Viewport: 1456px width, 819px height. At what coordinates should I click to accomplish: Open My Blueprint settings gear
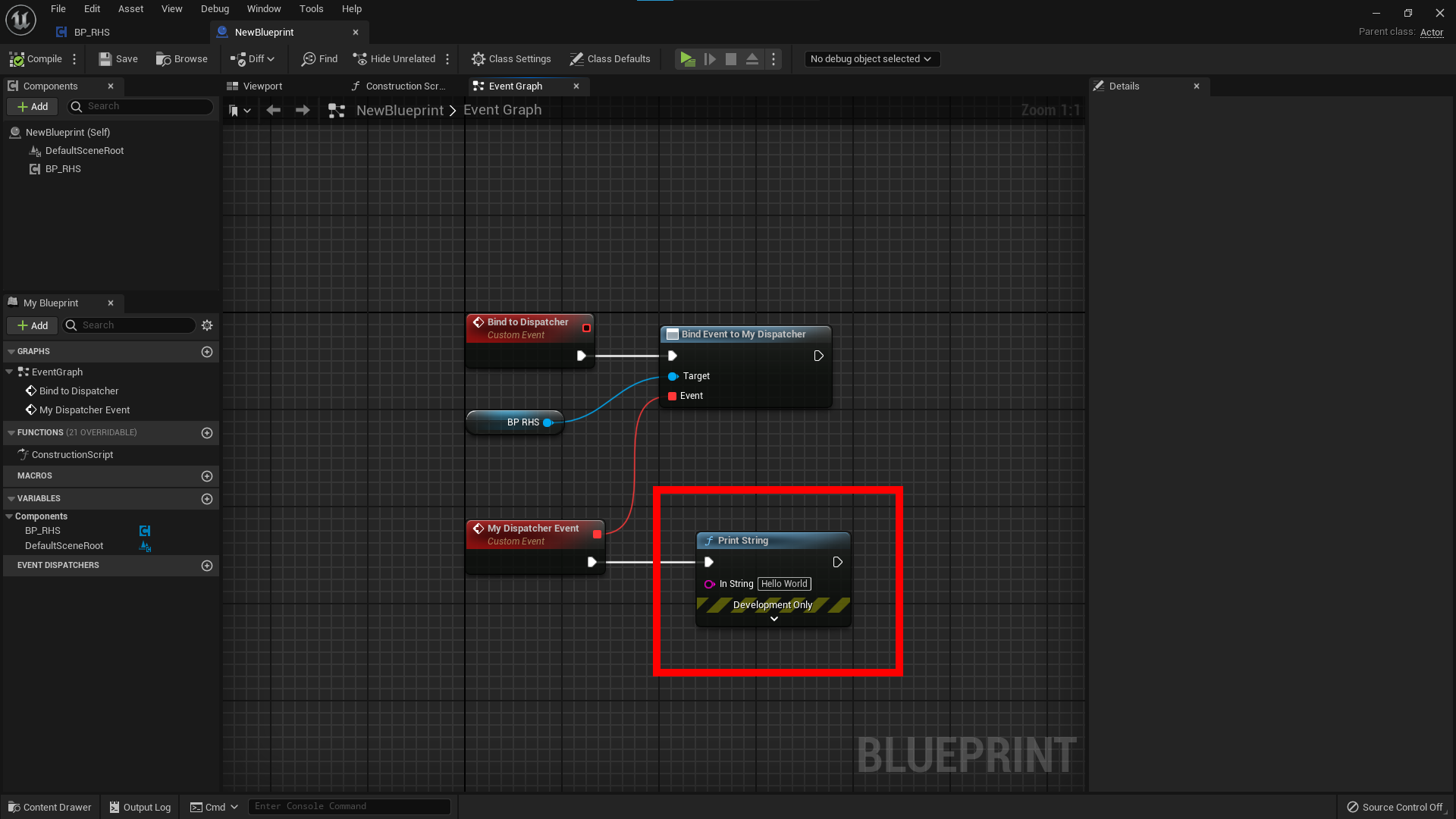click(207, 325)
